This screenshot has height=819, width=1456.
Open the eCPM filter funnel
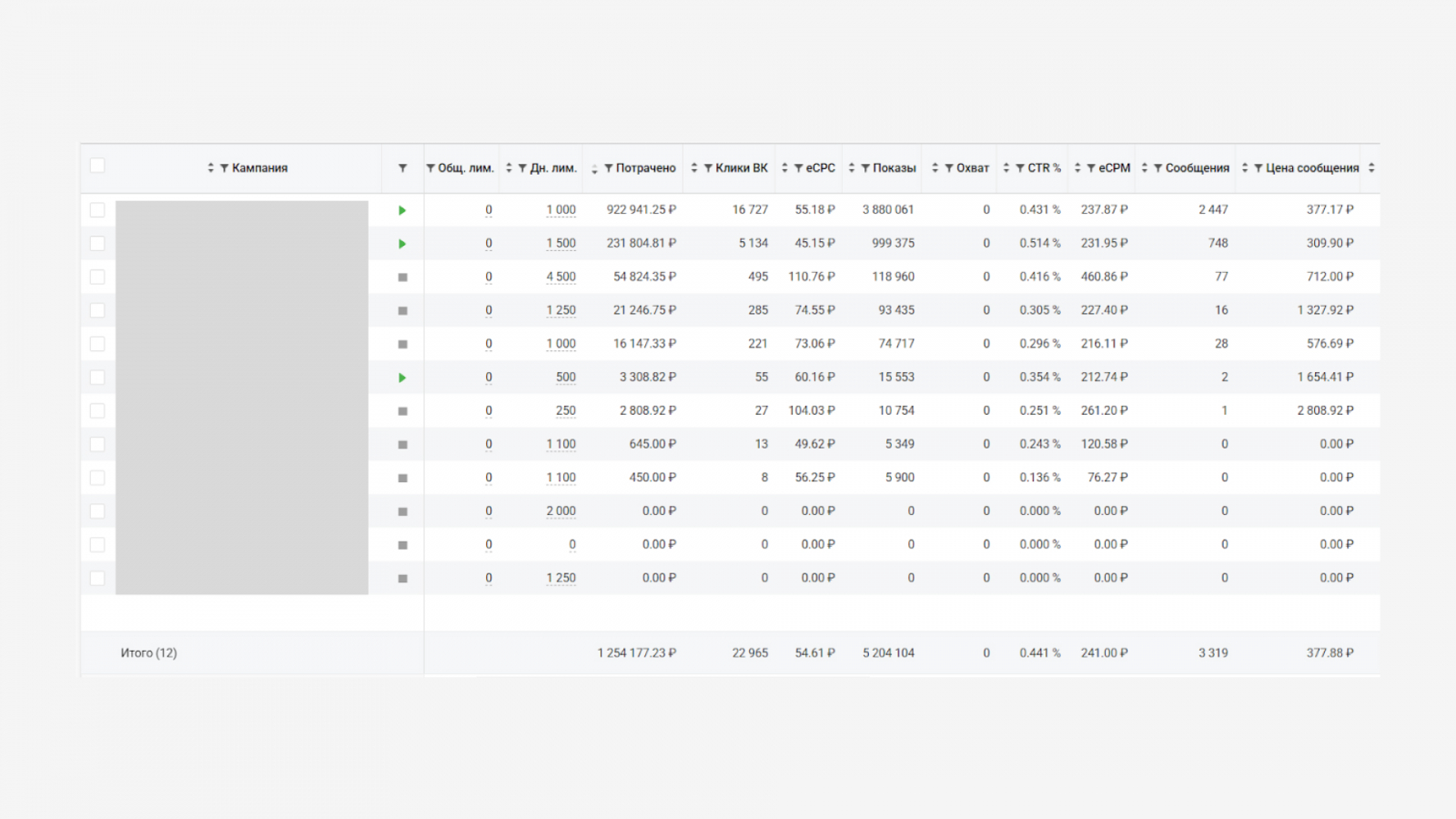click(x=1091, y=168)
